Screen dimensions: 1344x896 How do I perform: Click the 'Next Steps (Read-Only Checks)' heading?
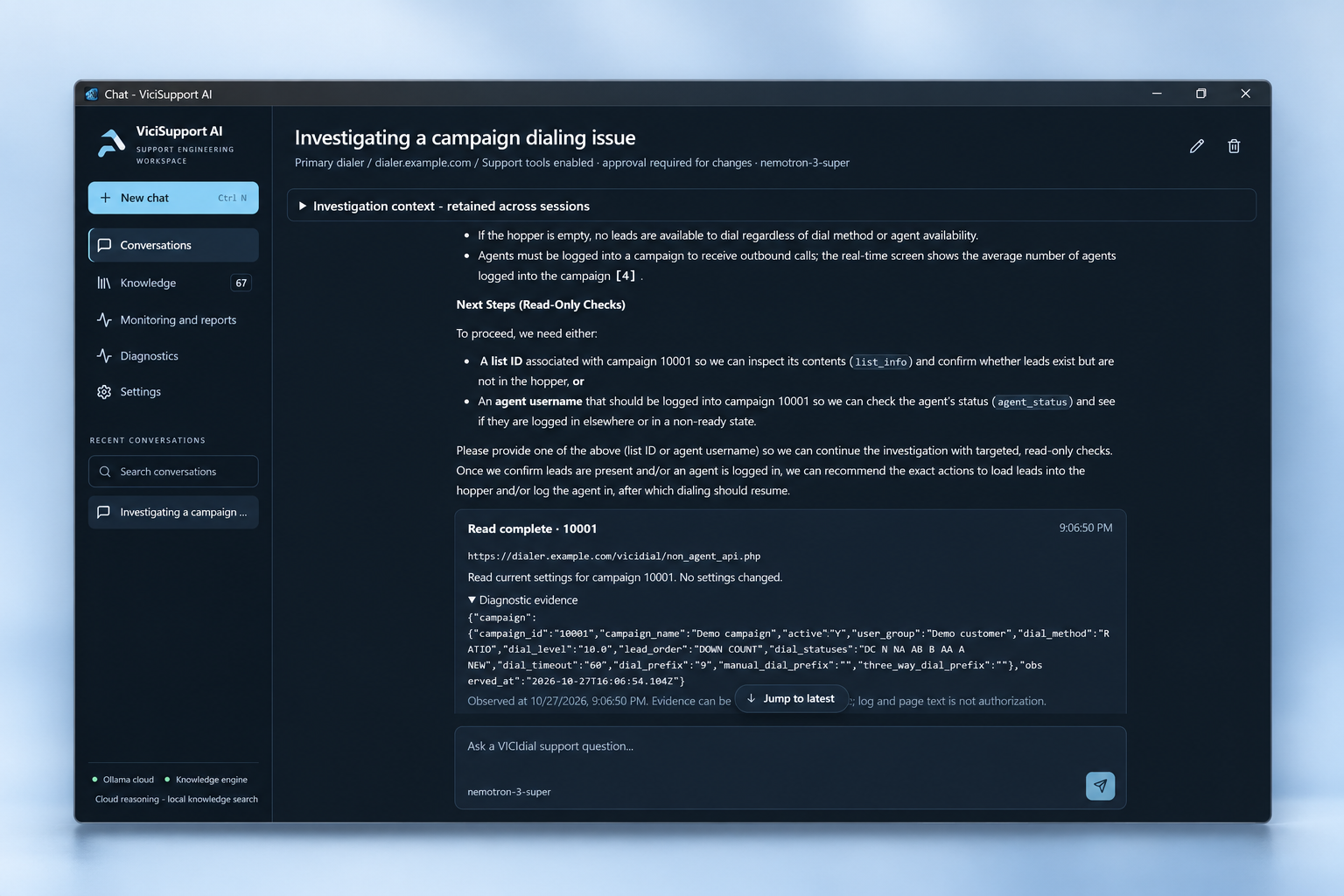point(541,304)
